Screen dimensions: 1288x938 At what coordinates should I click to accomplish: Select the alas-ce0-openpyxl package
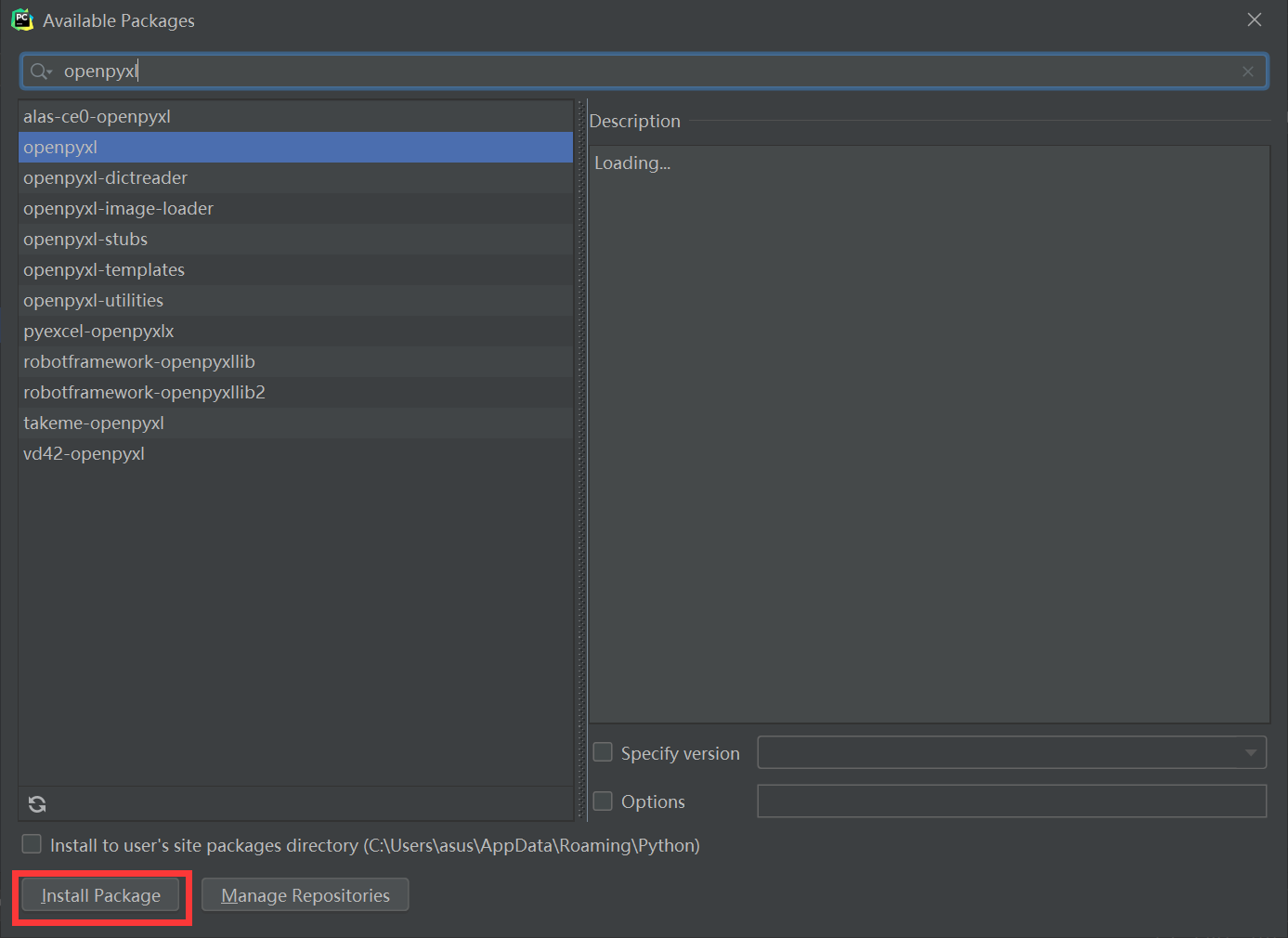296,116
